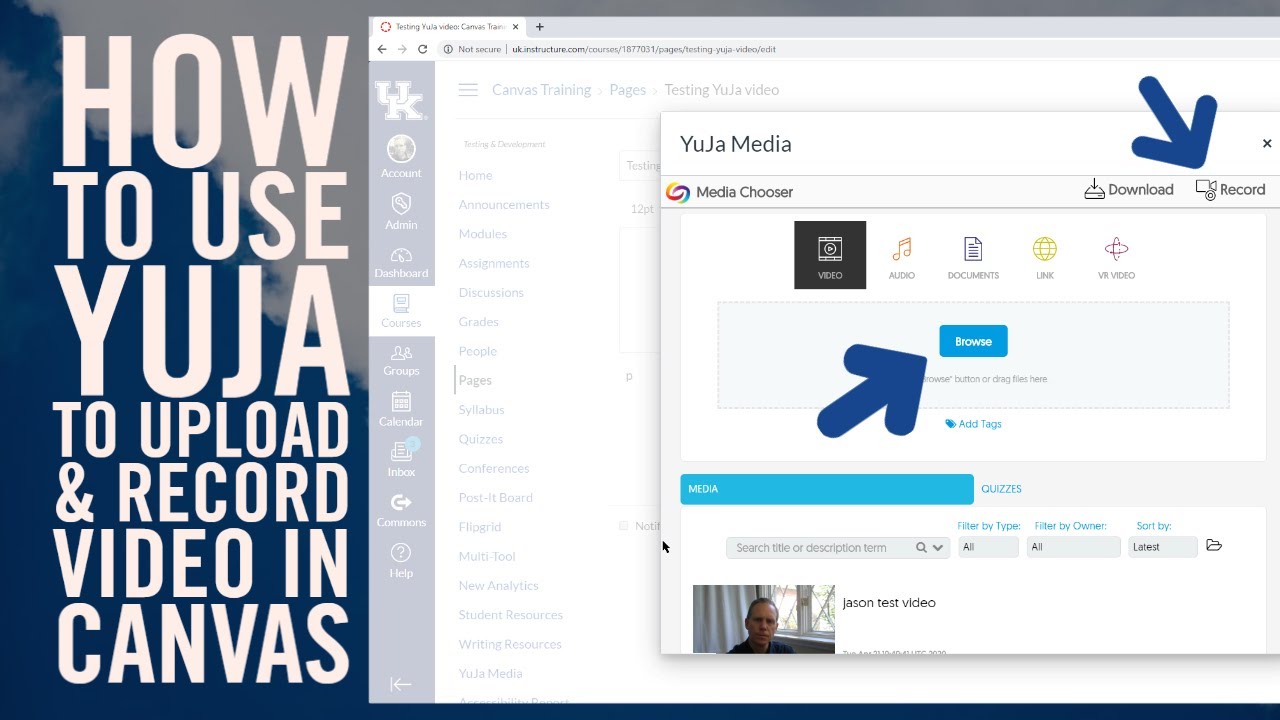1280x720 pixels.
Task: Open Inbox in the Canvas sidebar
Action: click(401, 459)
